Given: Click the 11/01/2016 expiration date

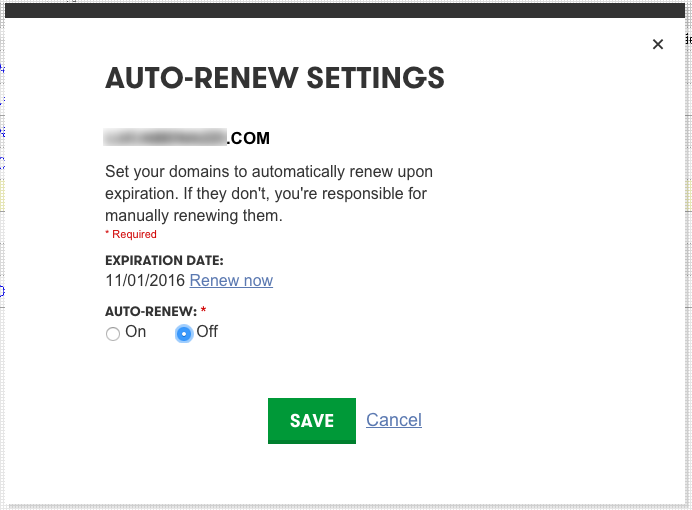Looking at the screenshot, I should [145, 281].
